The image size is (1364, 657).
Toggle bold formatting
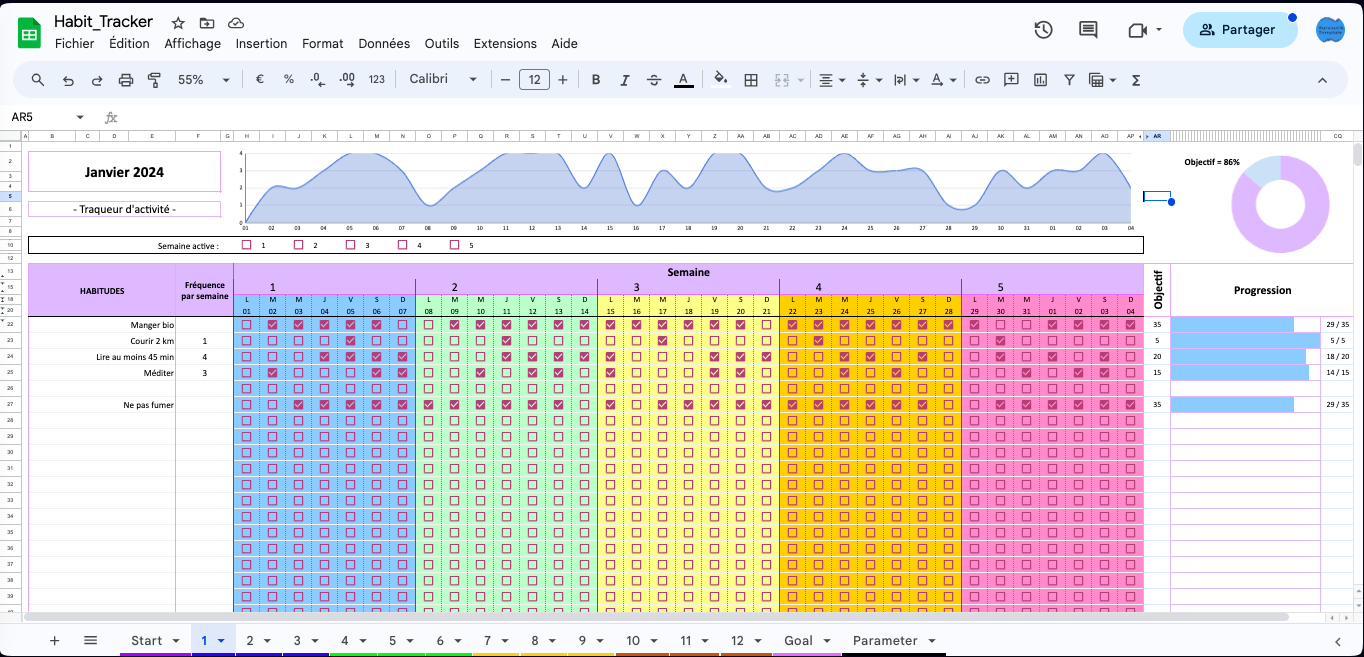pyautogui.click(x=596, y=79)
